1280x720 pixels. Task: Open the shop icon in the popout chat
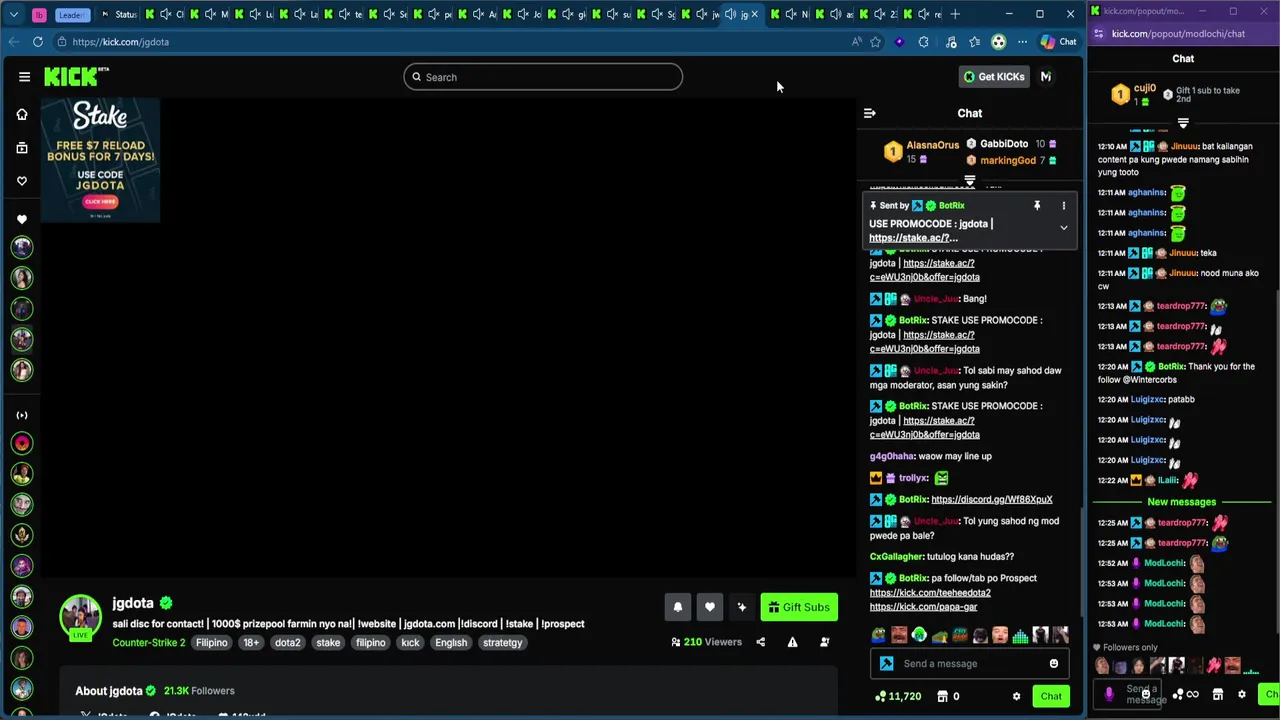[1218, 694]
